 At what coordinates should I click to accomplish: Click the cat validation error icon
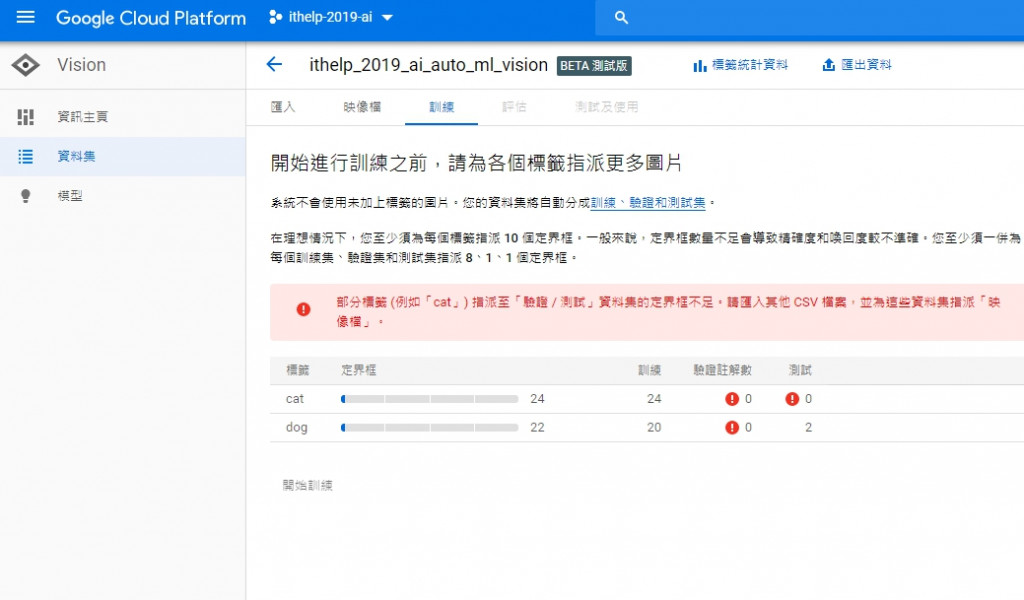pos(731,399)
